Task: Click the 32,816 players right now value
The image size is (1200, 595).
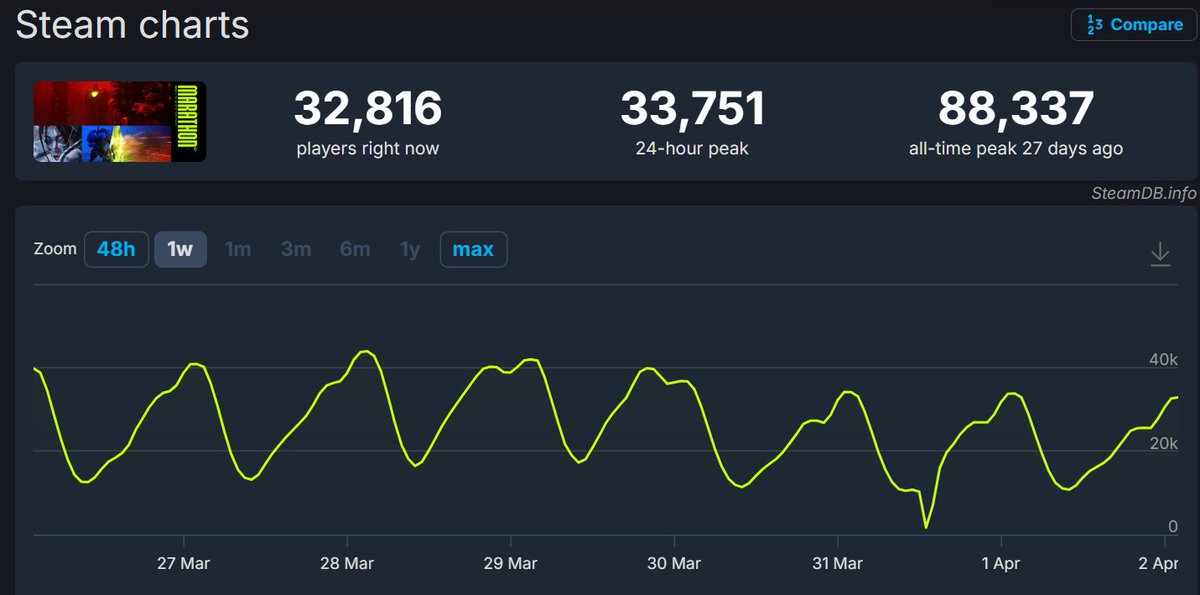Action: [367, 108]
